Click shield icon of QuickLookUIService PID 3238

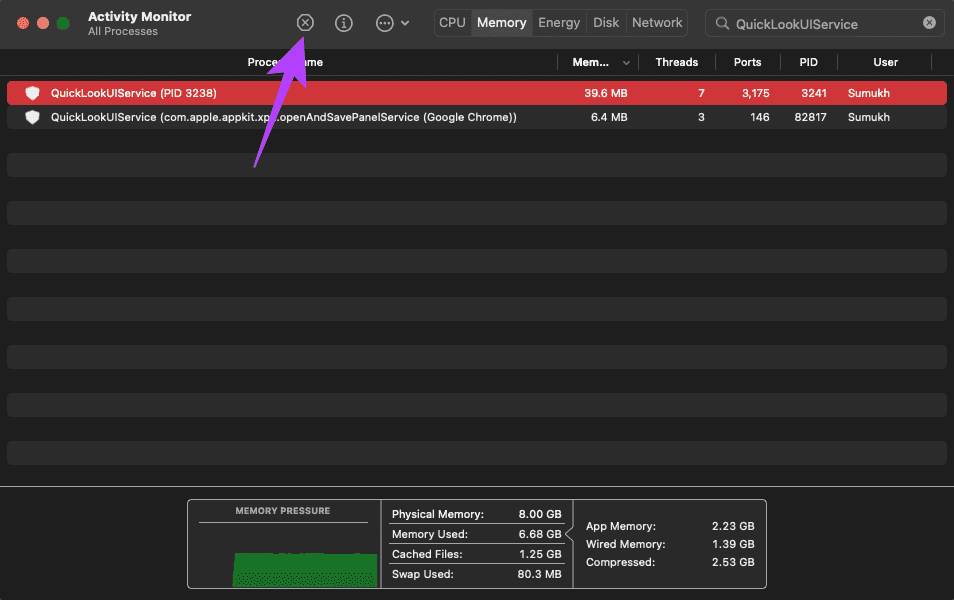point(32,92)
